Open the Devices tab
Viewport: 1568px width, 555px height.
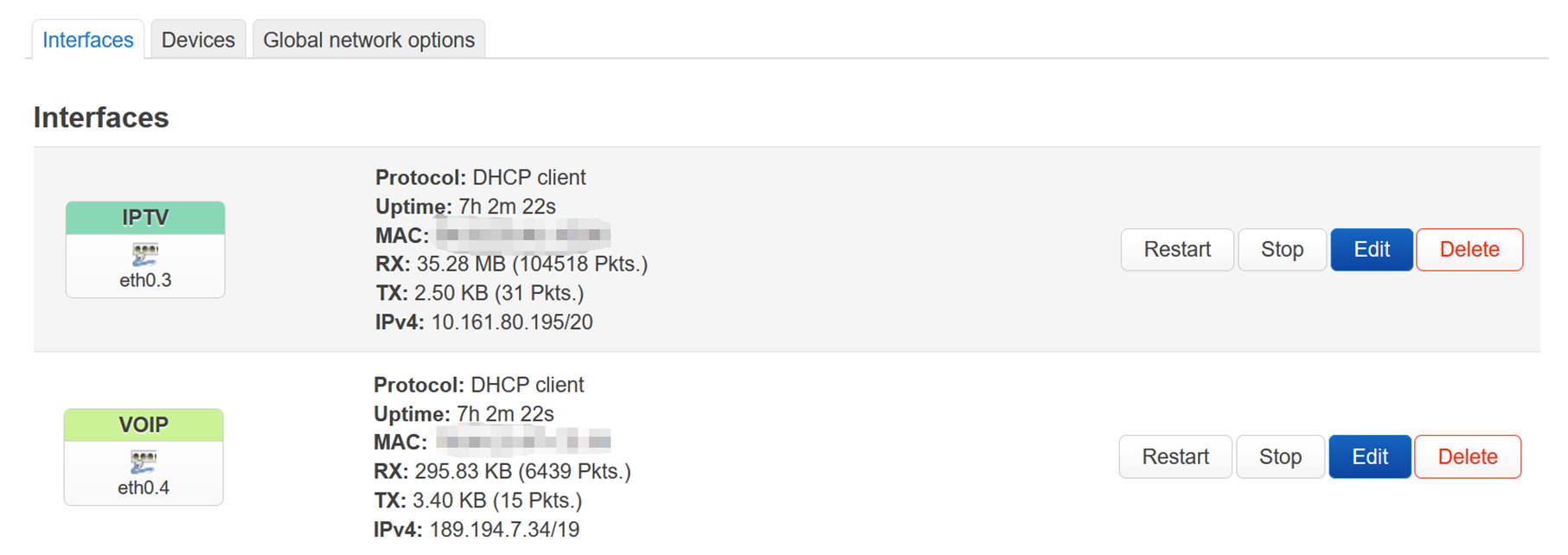coord(198,40)
